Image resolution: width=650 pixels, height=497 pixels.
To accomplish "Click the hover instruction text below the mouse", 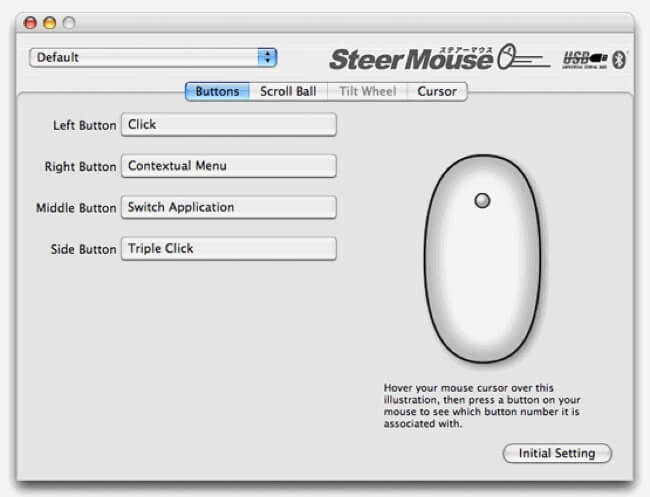I will 482,406.
